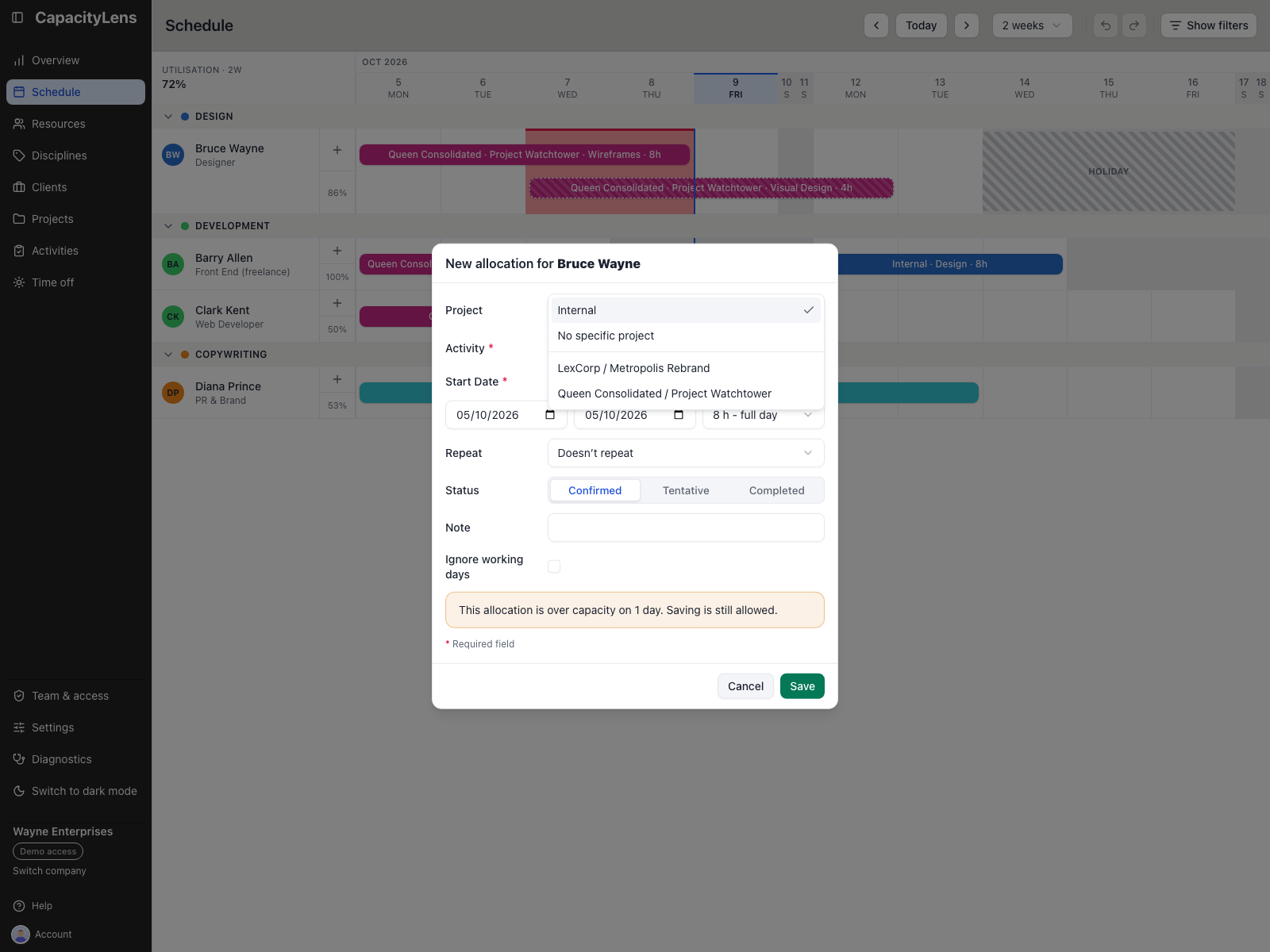Focus the end date field showing 05/10/2026
1270x952 pixels.
(634, 415)
